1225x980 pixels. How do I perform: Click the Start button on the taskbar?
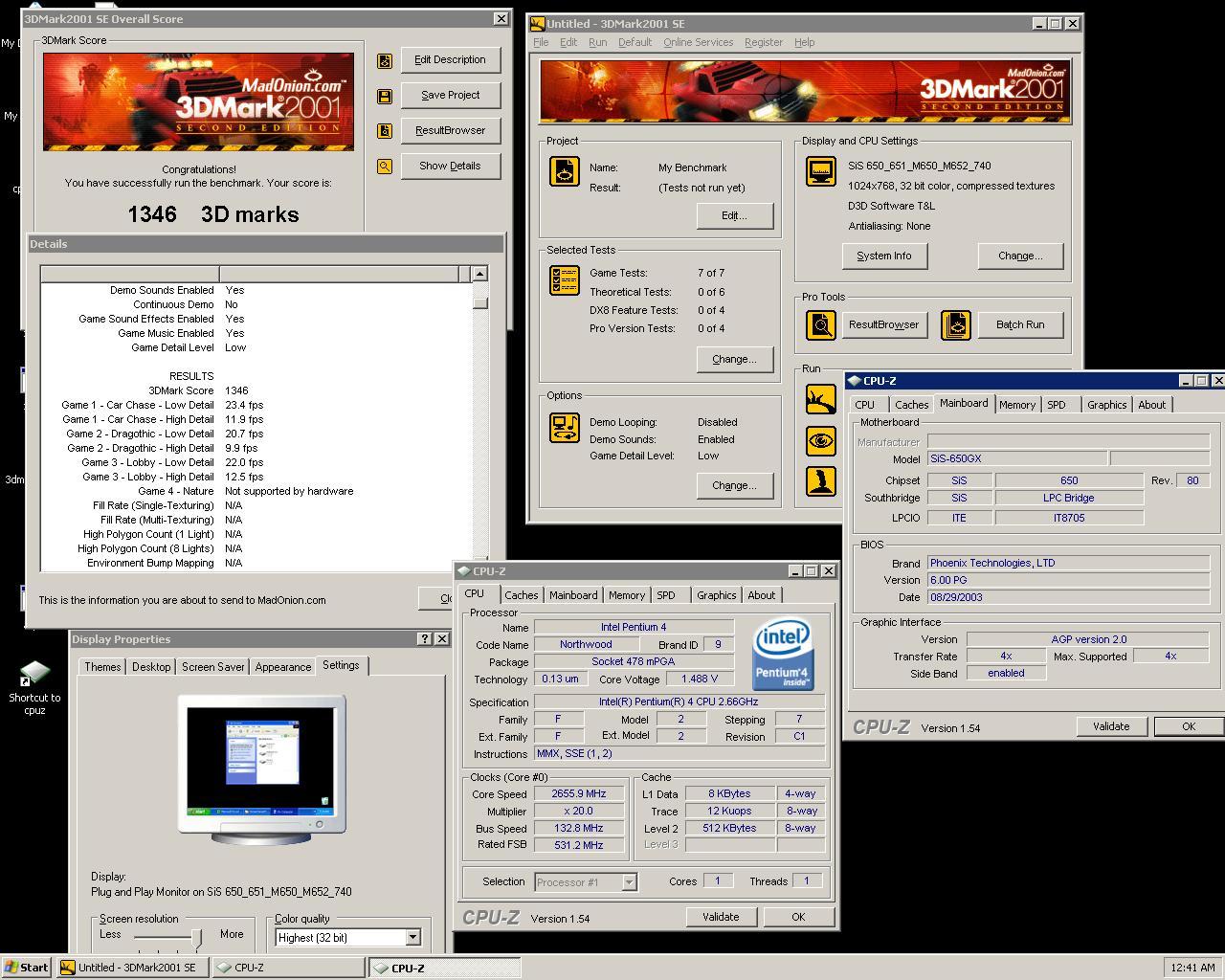coord(27,968)
